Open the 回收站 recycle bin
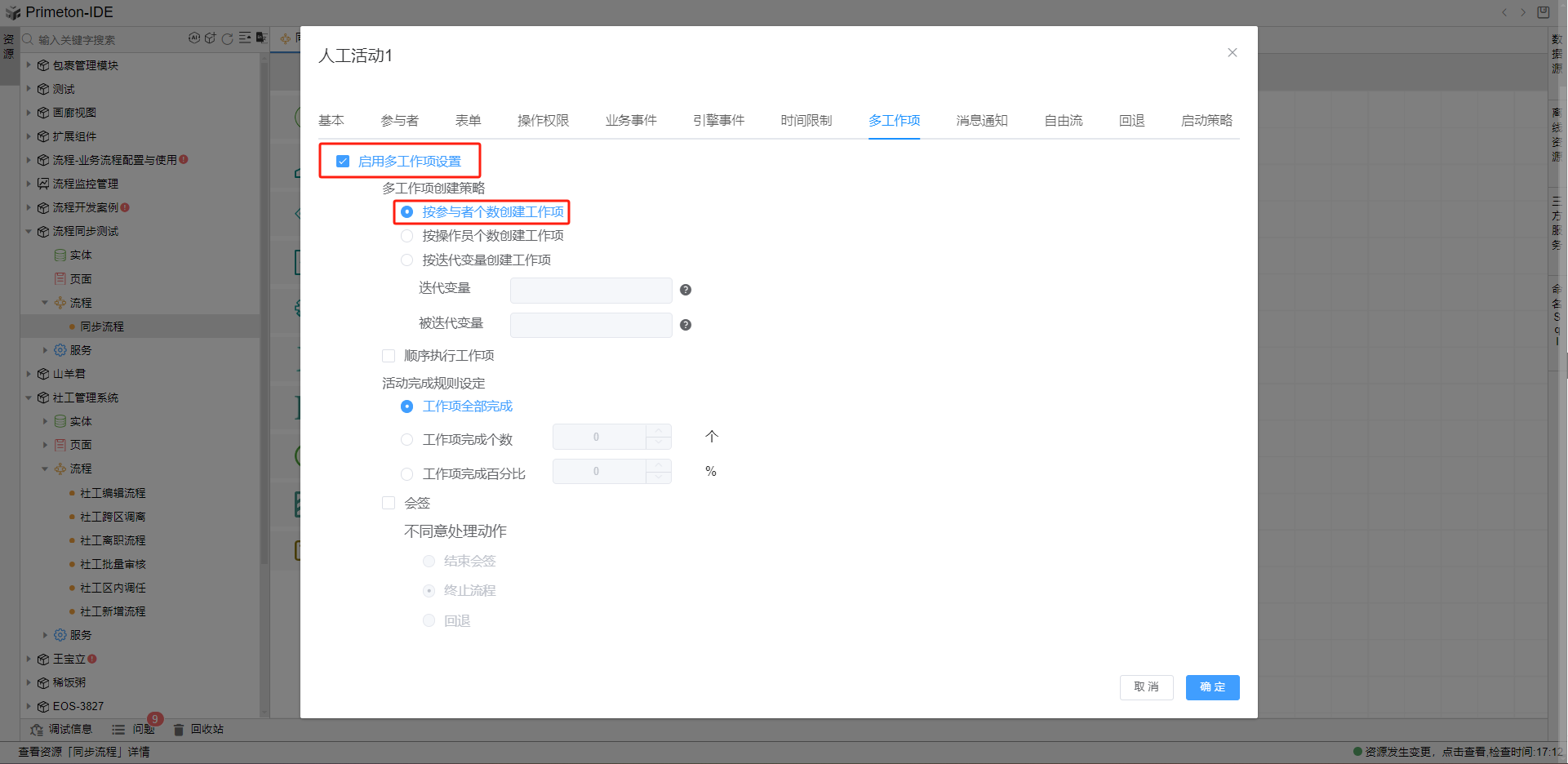This screenshot has width=1568, height=764. [x=198, y=729]
